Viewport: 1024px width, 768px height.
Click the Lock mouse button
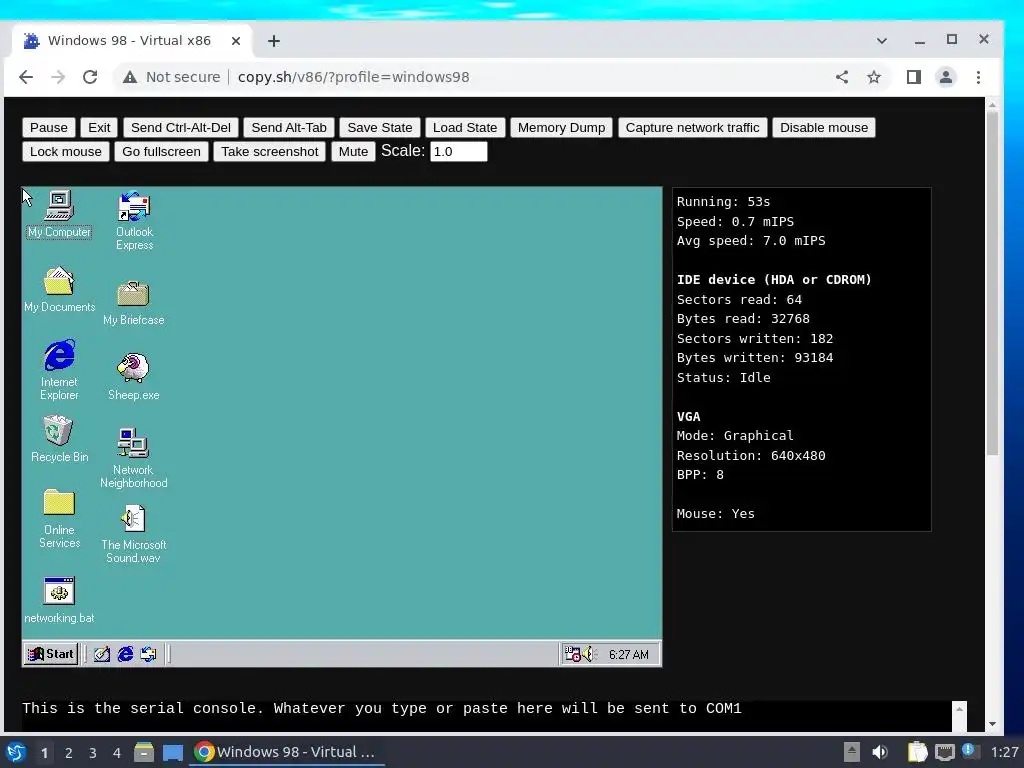pos(66,152)
